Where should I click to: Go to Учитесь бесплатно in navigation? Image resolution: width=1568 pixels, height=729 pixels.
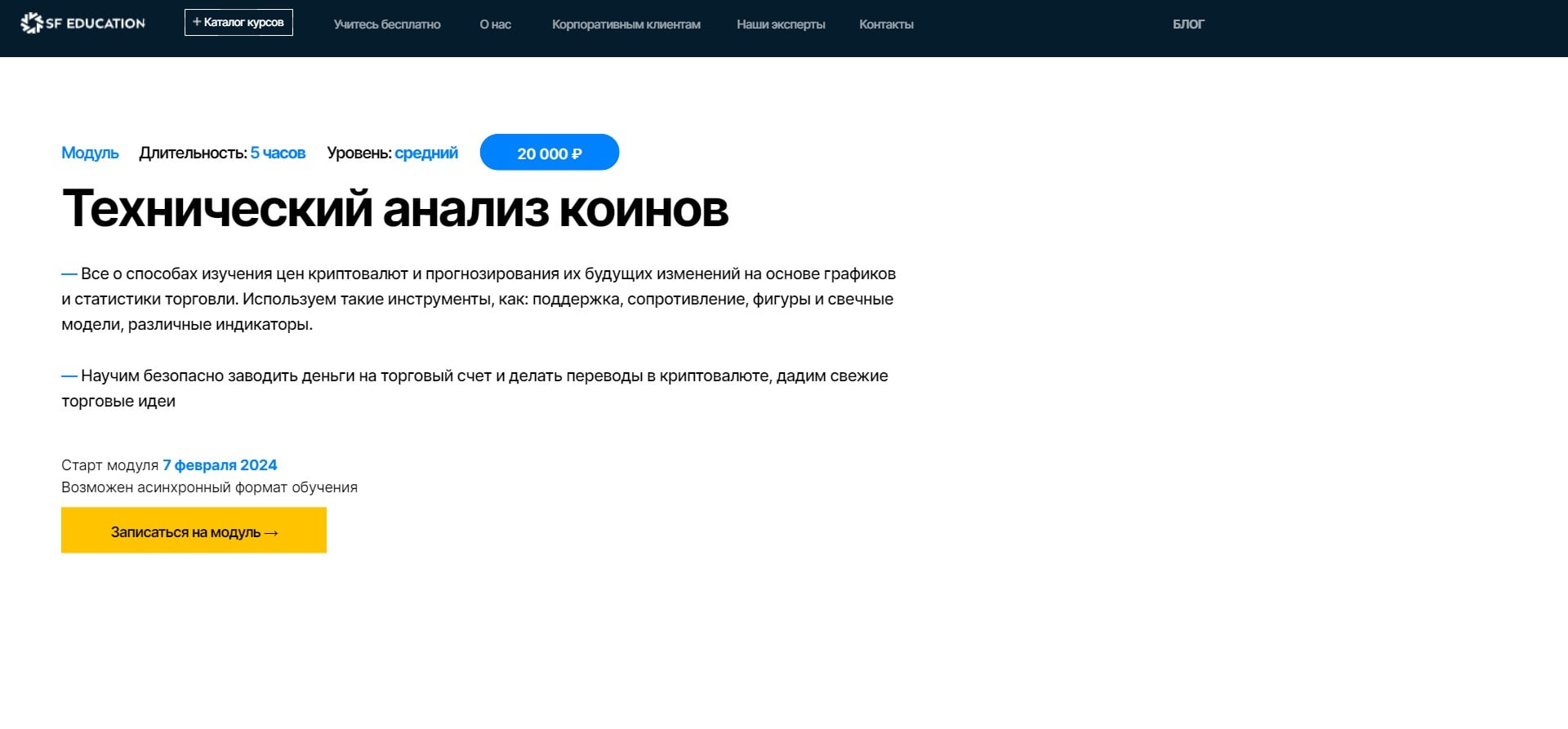coord(387,24)
